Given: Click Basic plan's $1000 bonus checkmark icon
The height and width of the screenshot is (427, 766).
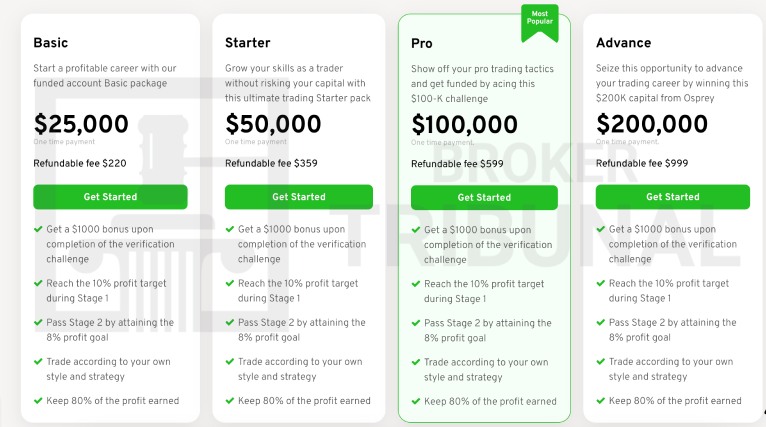Looking at the screenshot, I should pyautogui.click(x=38, y=229).
